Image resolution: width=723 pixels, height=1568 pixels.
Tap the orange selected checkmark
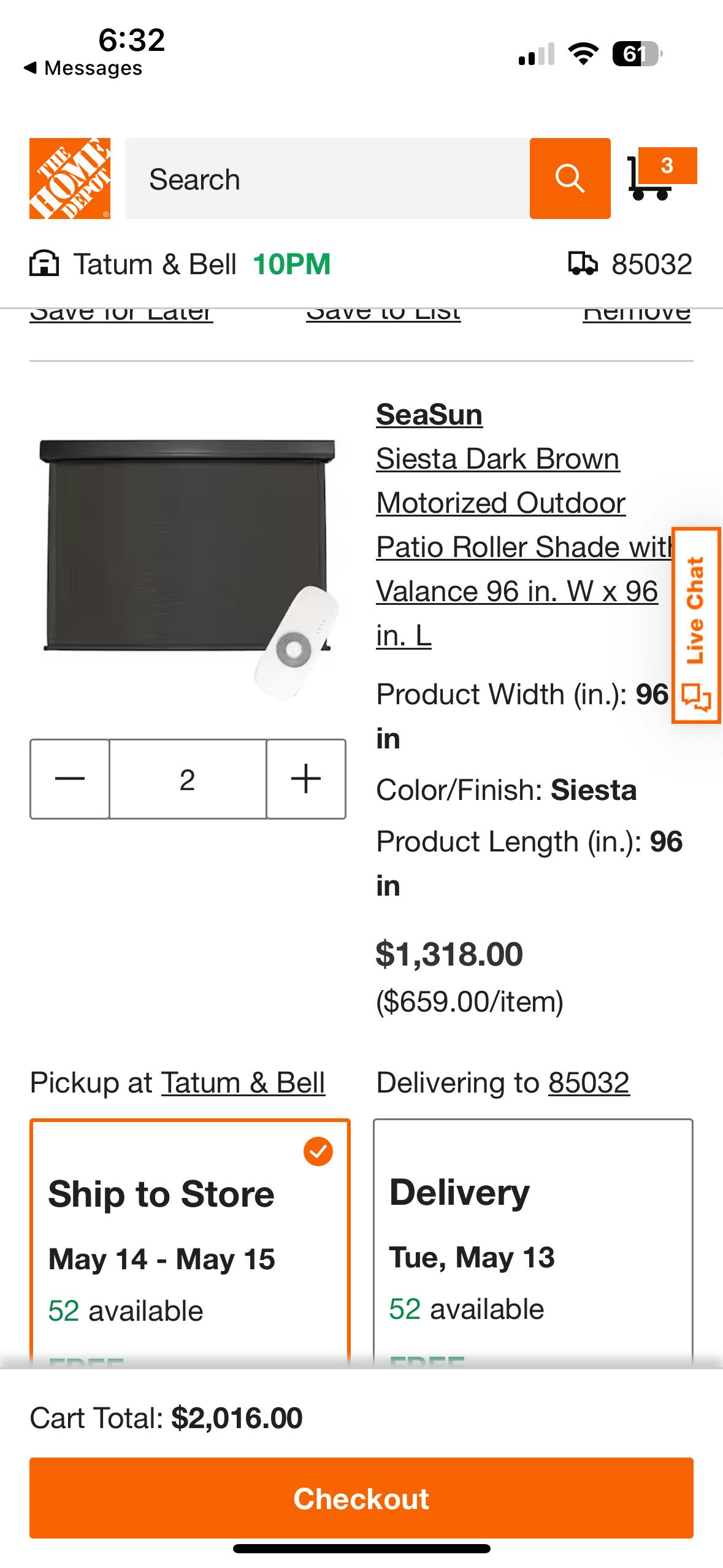click(318, 1151)
